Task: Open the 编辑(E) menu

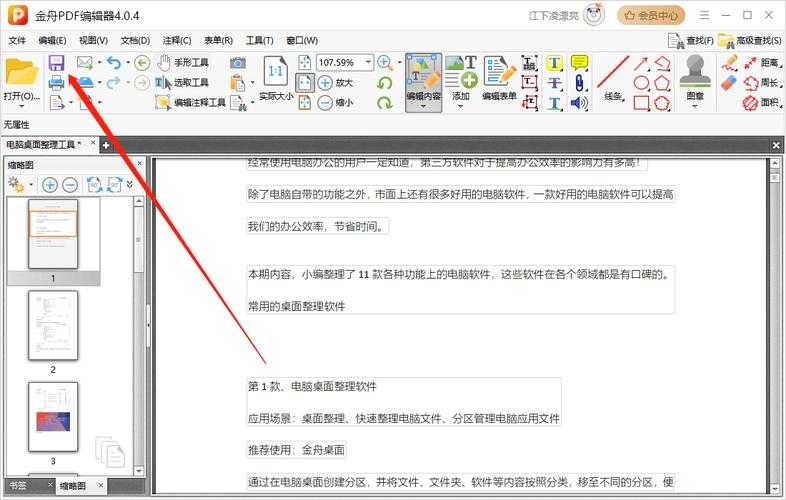Action: 52,40
